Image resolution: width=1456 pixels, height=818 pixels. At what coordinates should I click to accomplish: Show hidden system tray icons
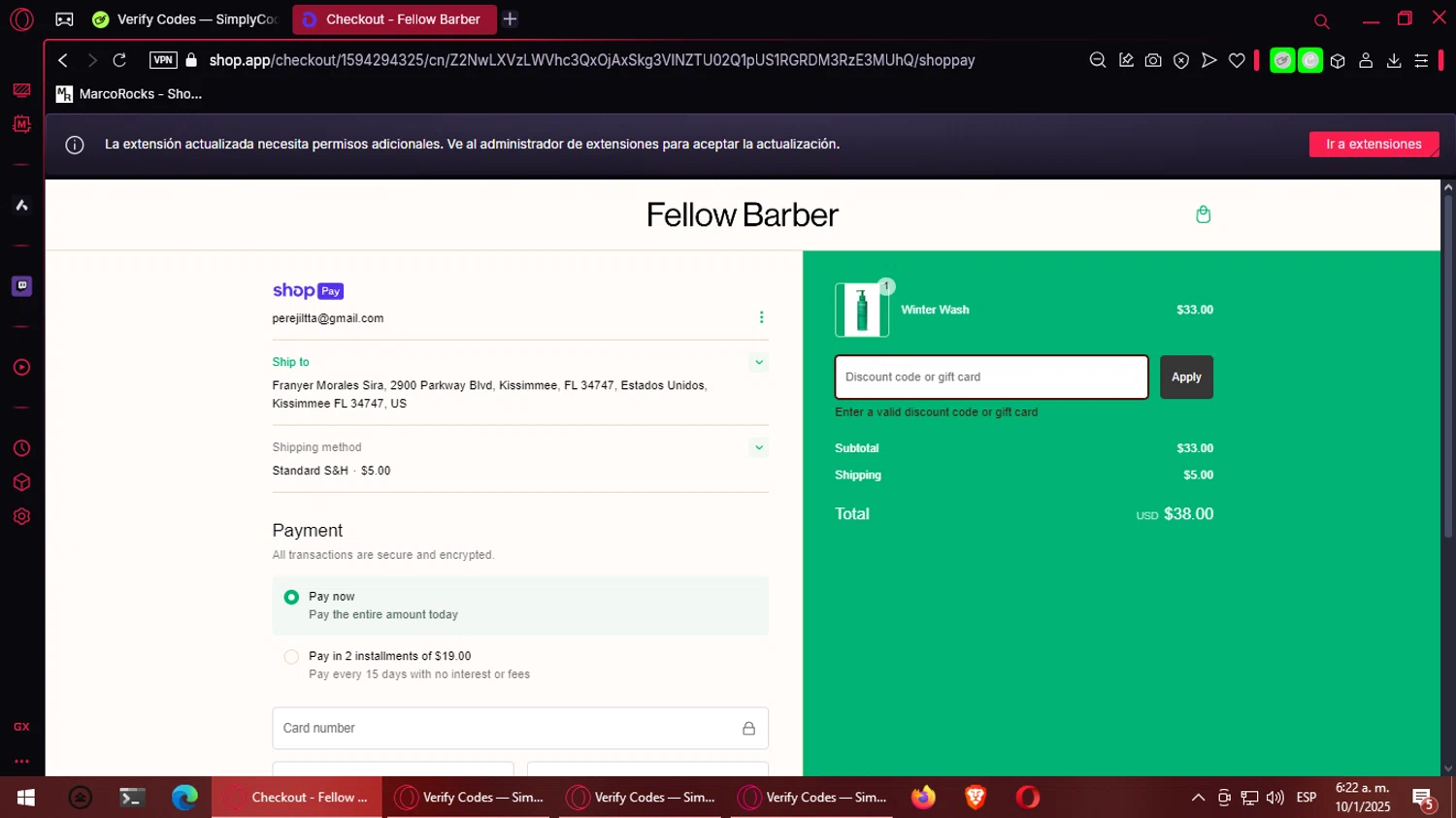pyautogui.click(x=1198, y=798)
